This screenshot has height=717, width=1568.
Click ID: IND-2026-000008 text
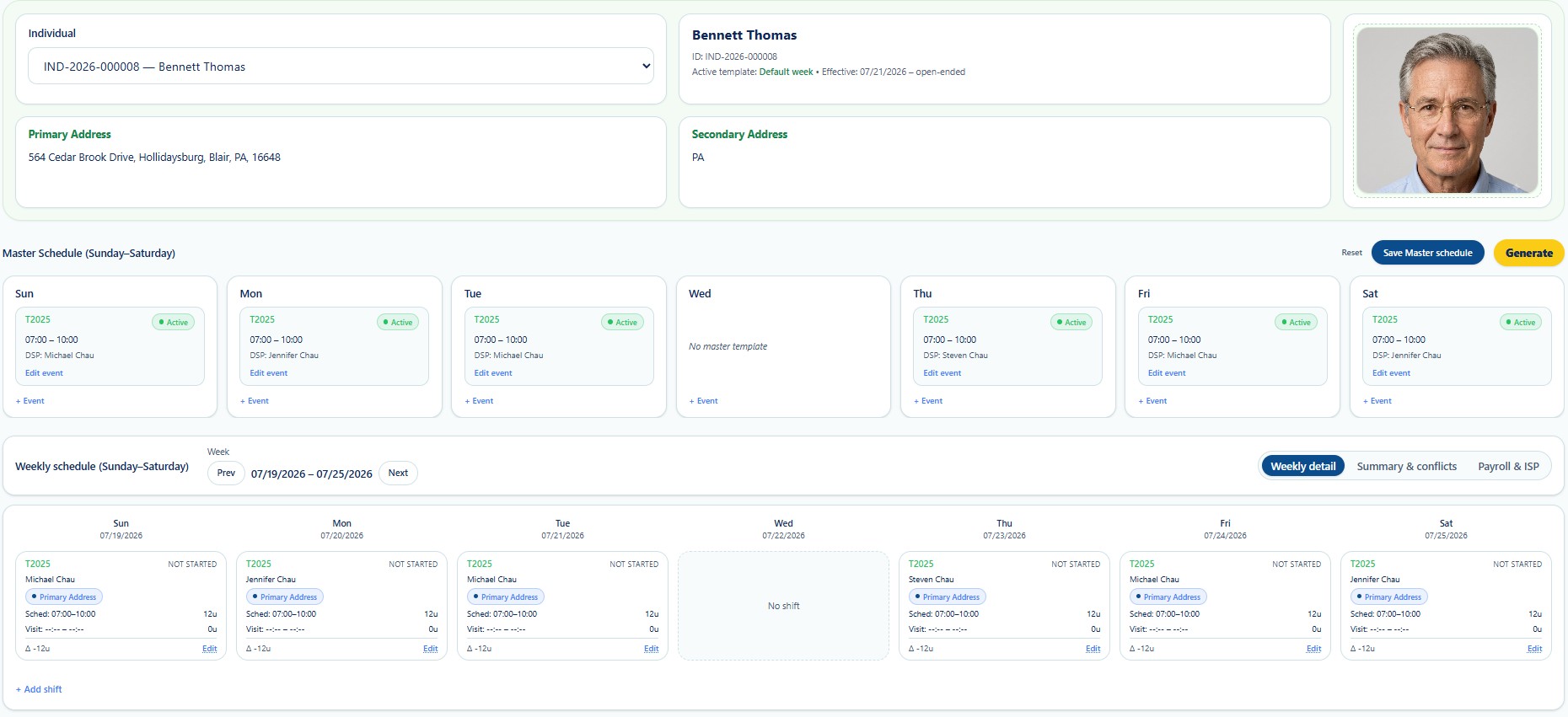(x=734, y=57)
